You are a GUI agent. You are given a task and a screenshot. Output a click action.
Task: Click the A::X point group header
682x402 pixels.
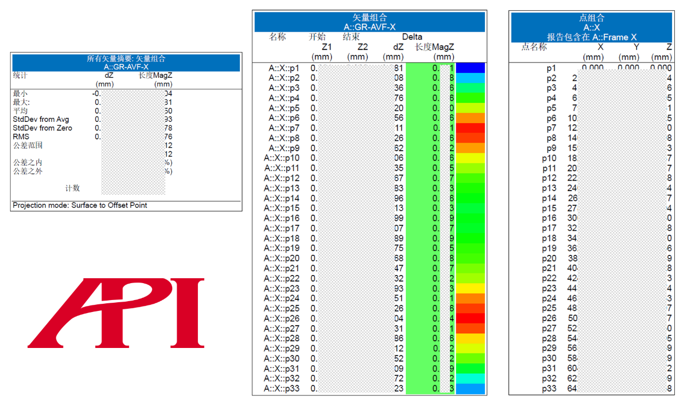[x=592, y=27]
